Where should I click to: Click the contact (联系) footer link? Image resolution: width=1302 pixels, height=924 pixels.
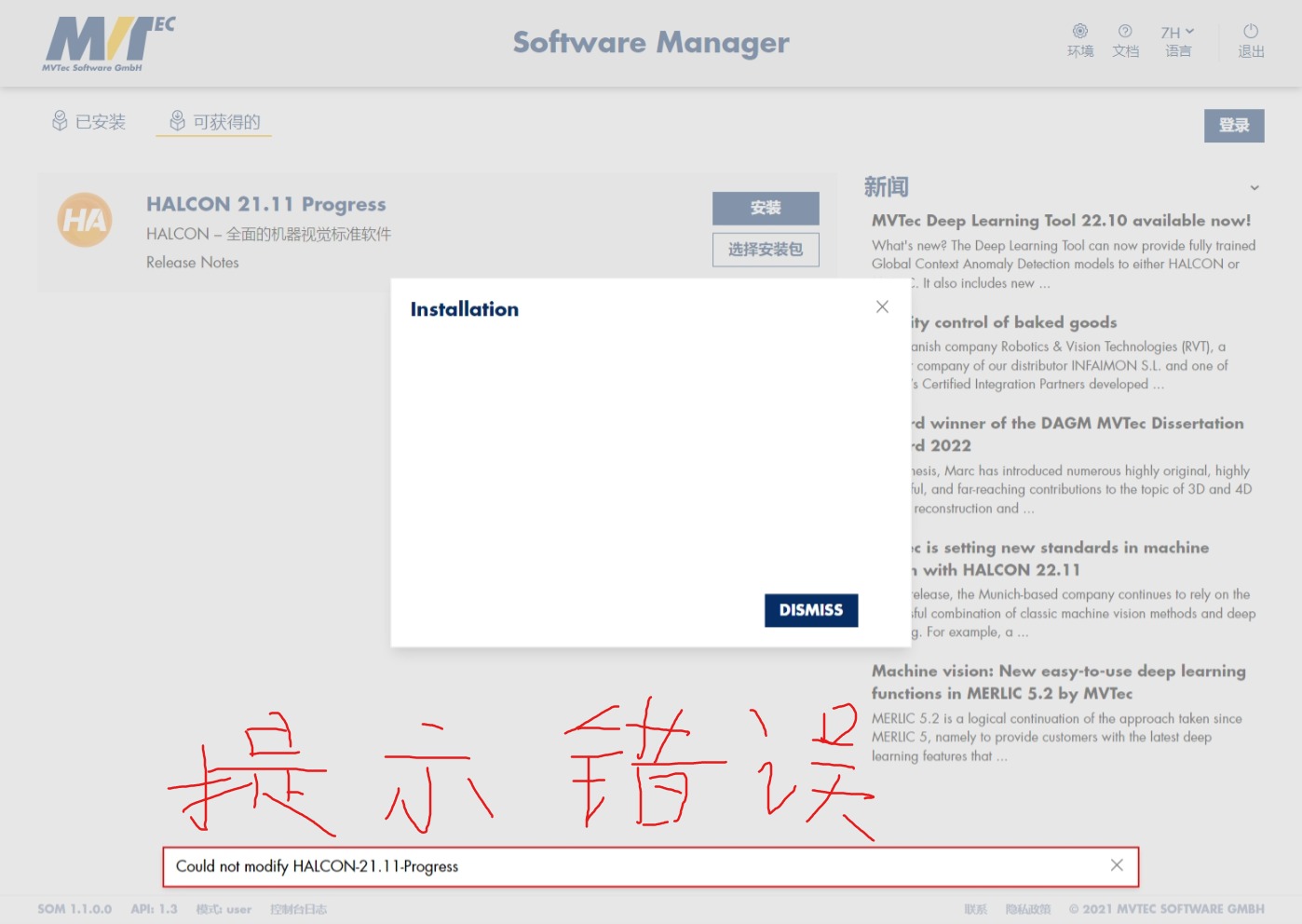coord(975,909)
